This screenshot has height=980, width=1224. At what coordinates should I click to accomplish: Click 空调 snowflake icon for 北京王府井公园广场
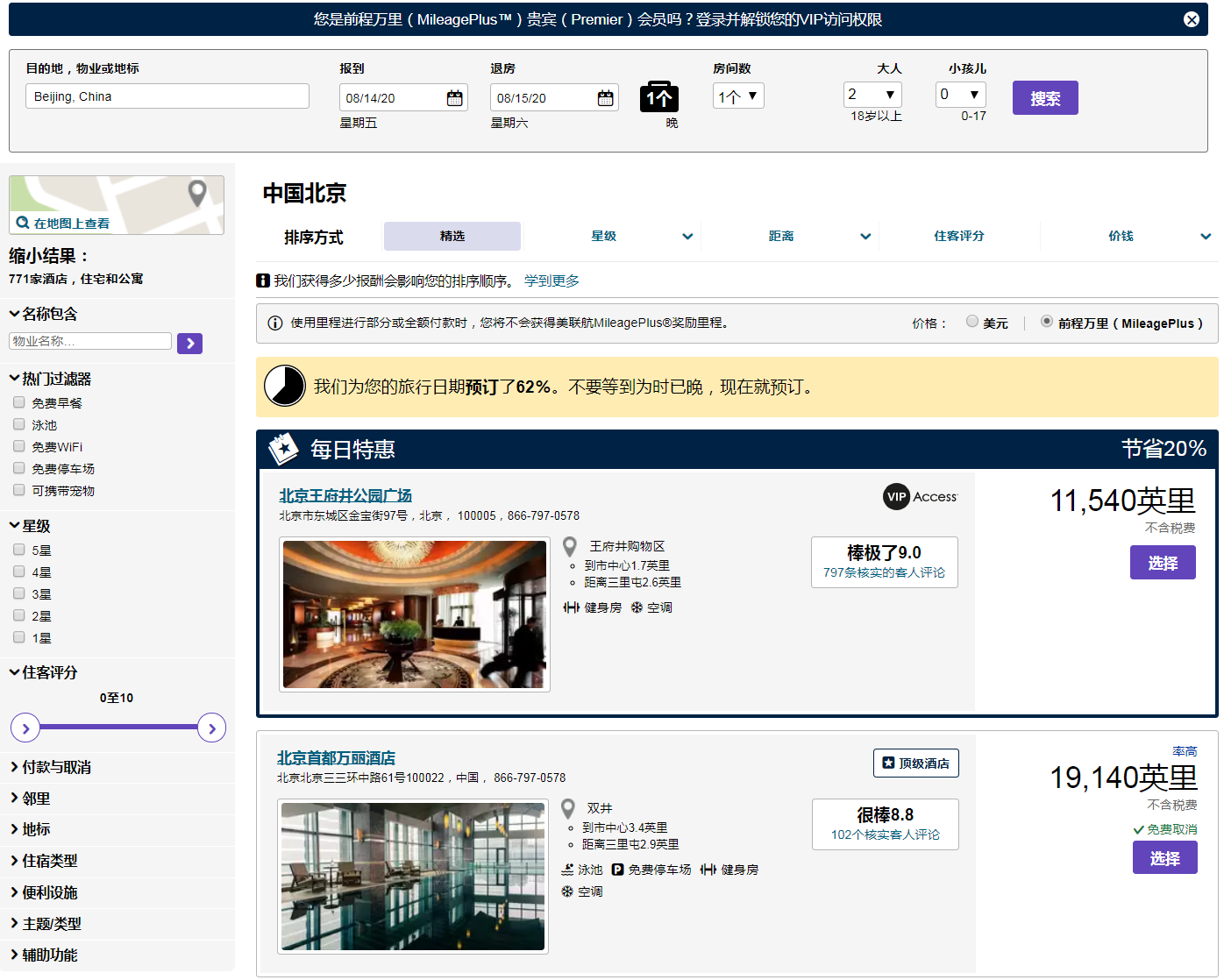click(x=637, y=607)
